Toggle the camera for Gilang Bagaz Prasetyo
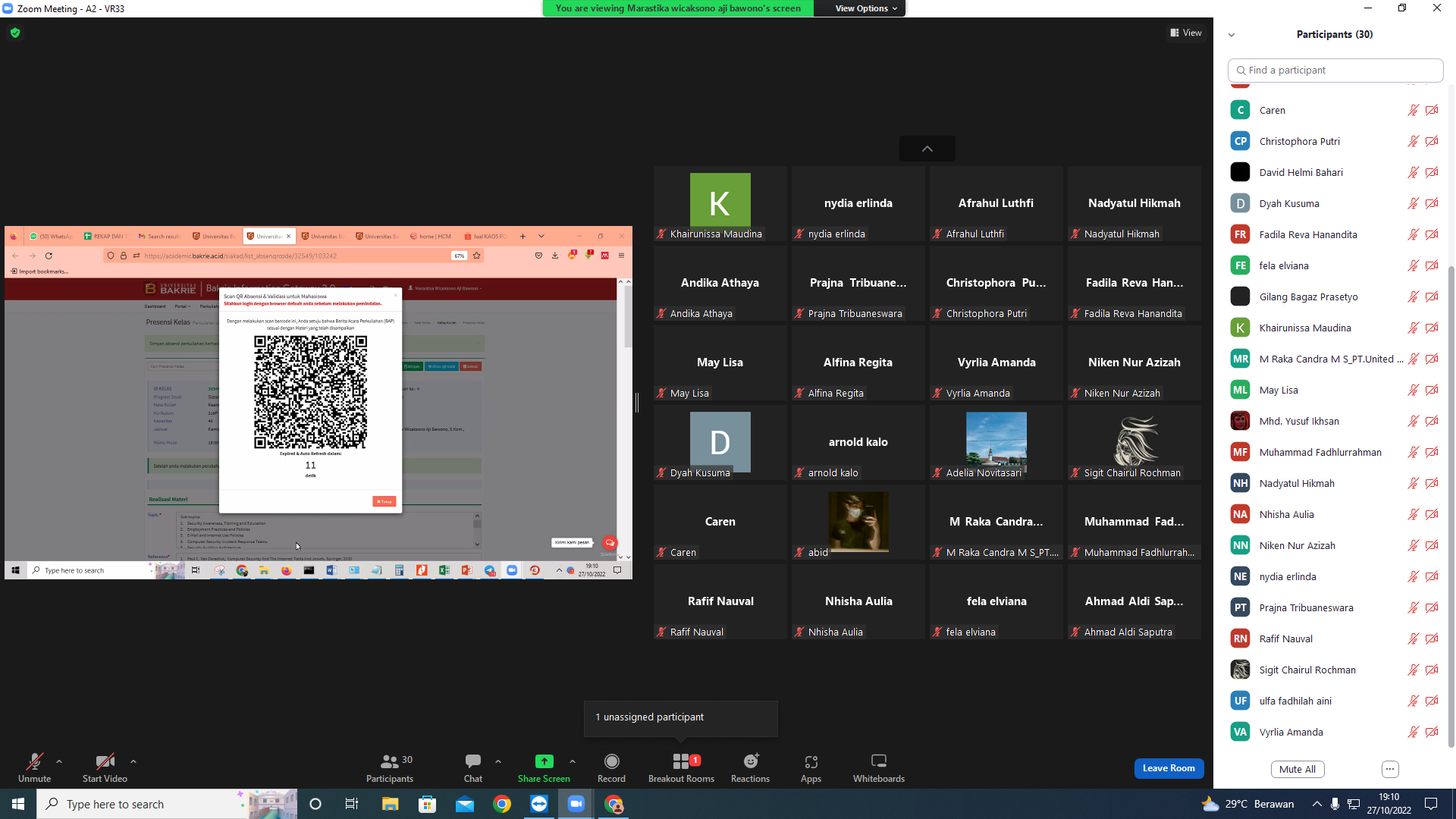Screen dimensions: 1456x819 click(1432, 297)
